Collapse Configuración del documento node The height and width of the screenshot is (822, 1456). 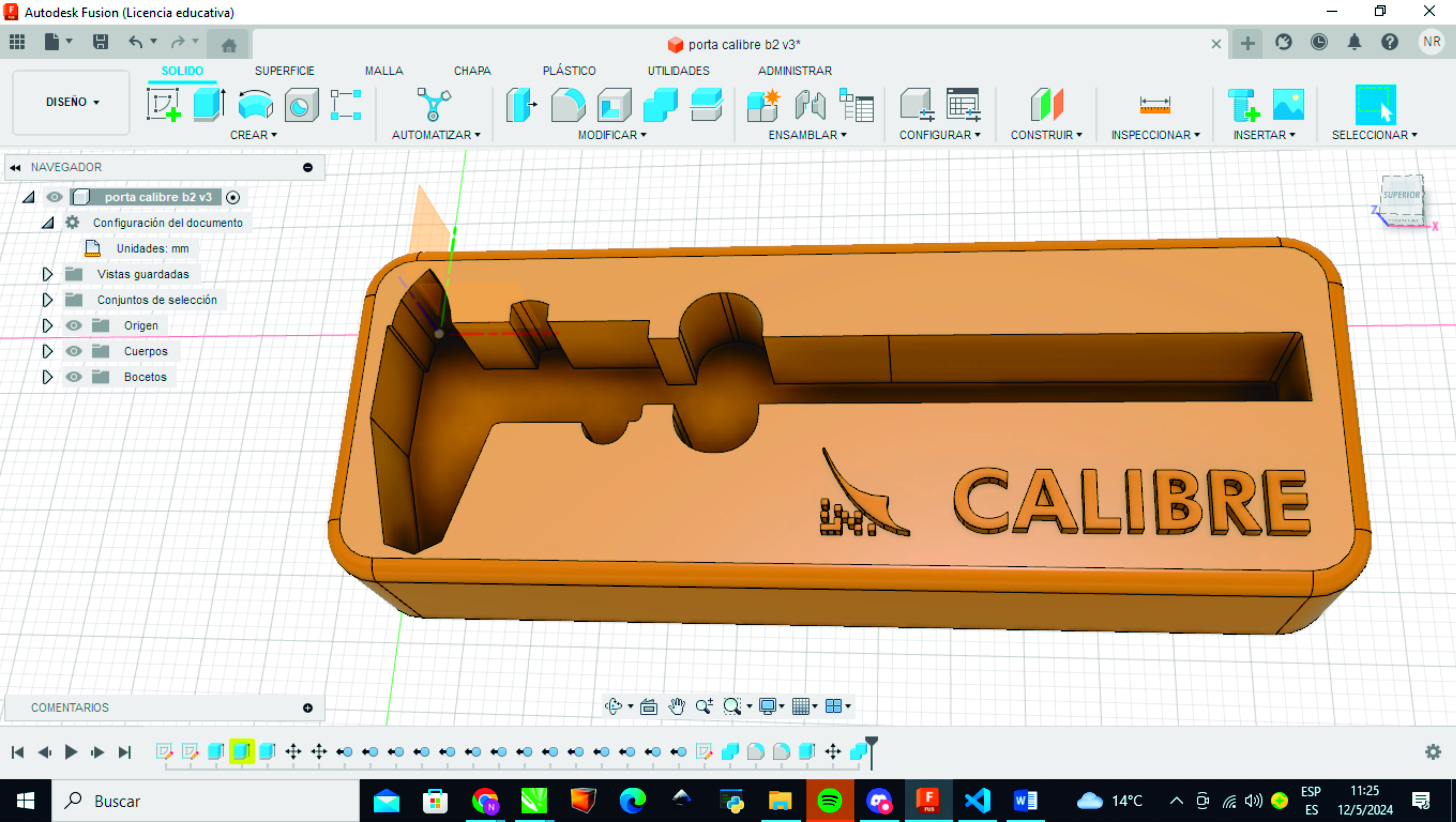tap(48, 223)
